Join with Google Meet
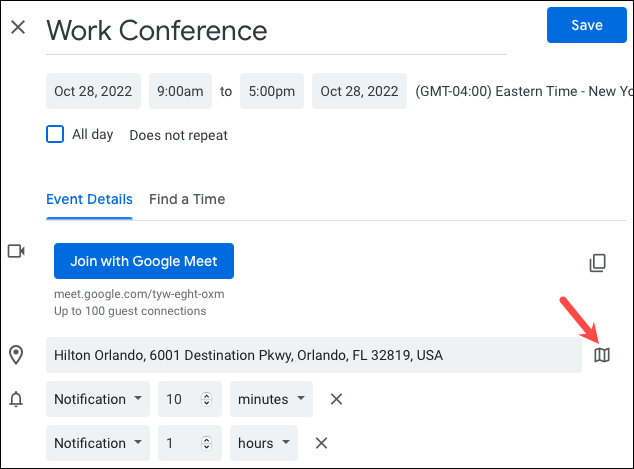This screenshot has width=634, height=469. [x=144, y=261]
